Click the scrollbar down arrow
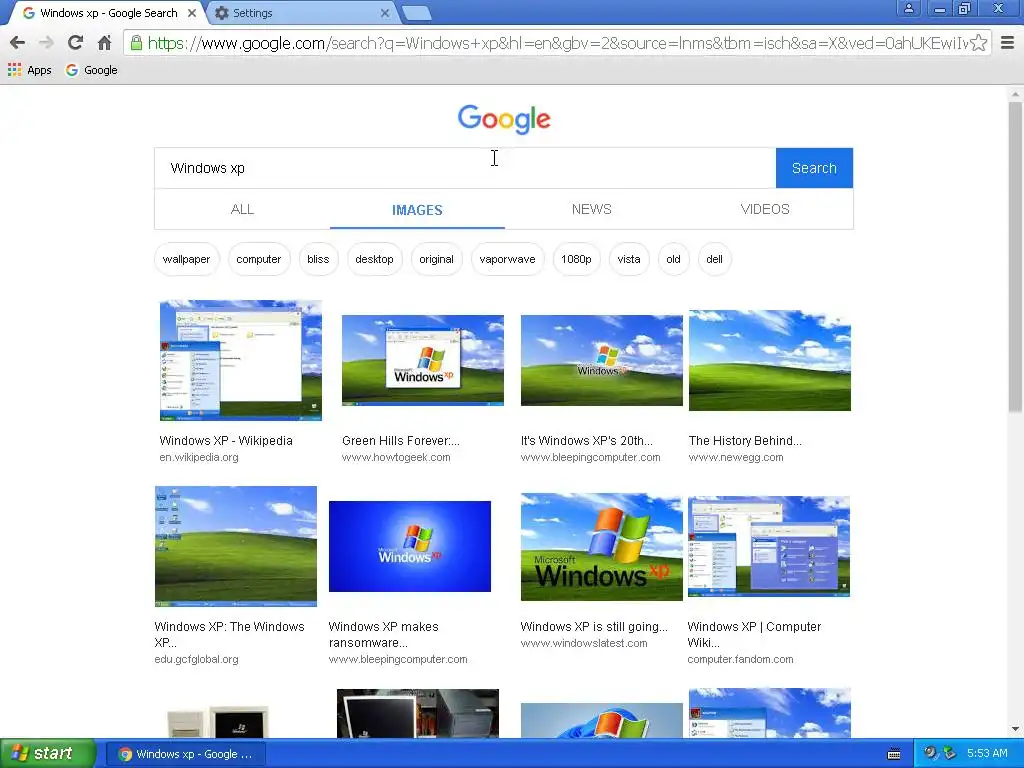1024x768 pixels. point(1015,729)
